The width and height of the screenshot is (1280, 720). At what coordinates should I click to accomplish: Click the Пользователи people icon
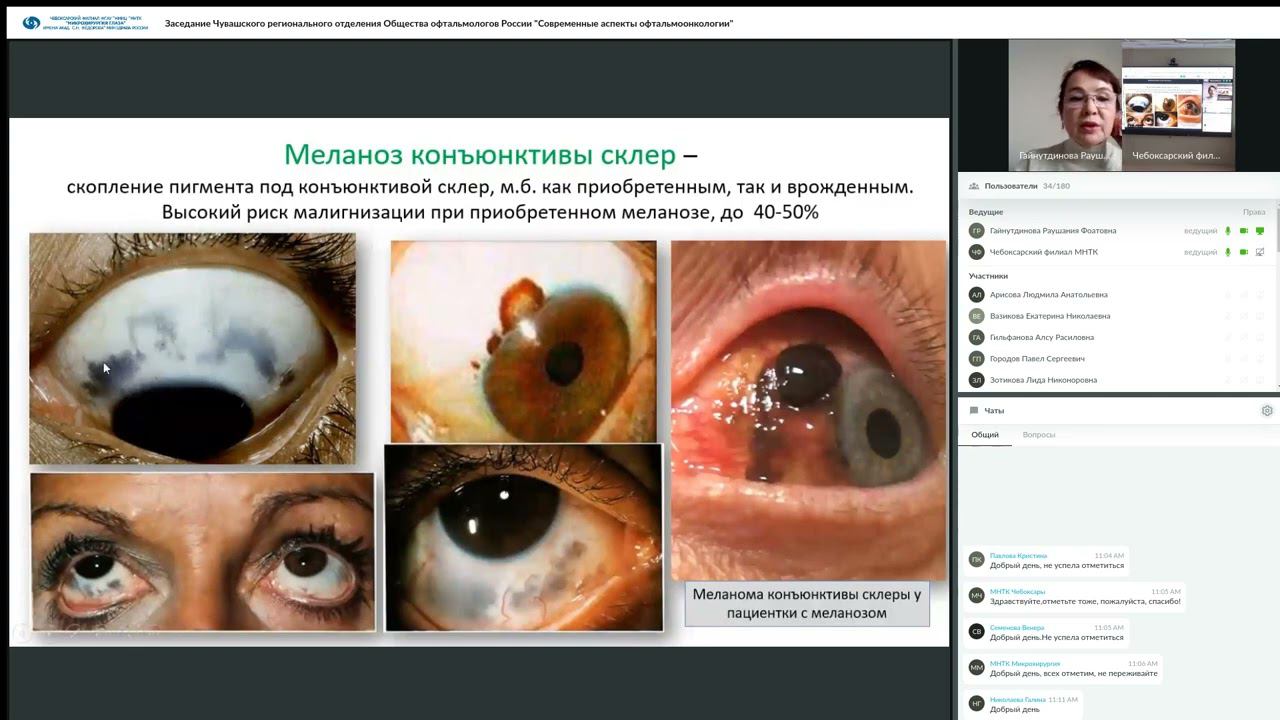[x=974, y=186]
